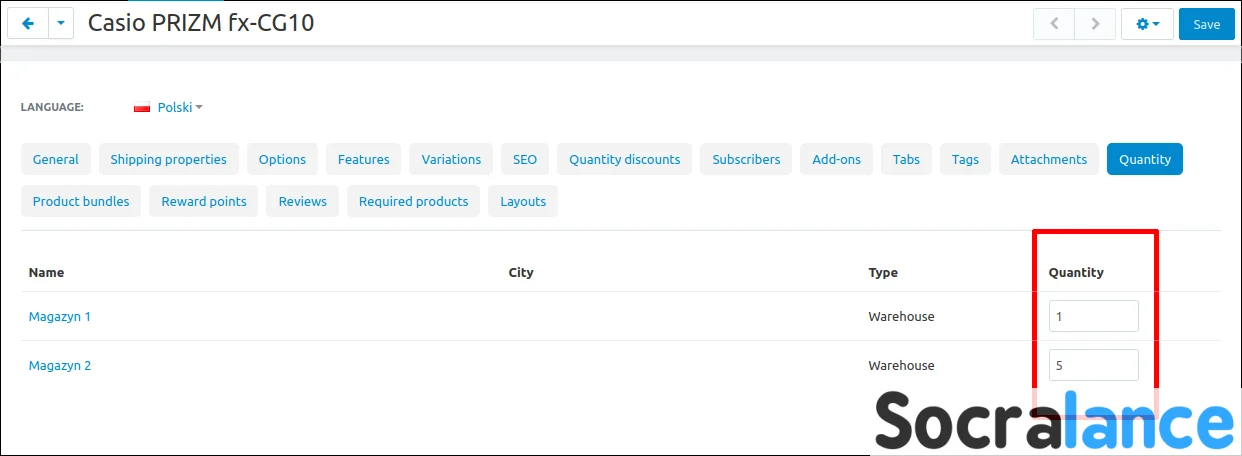
Task: Open the Magazyn 1 warehouse link
Action: click(60, 316)
